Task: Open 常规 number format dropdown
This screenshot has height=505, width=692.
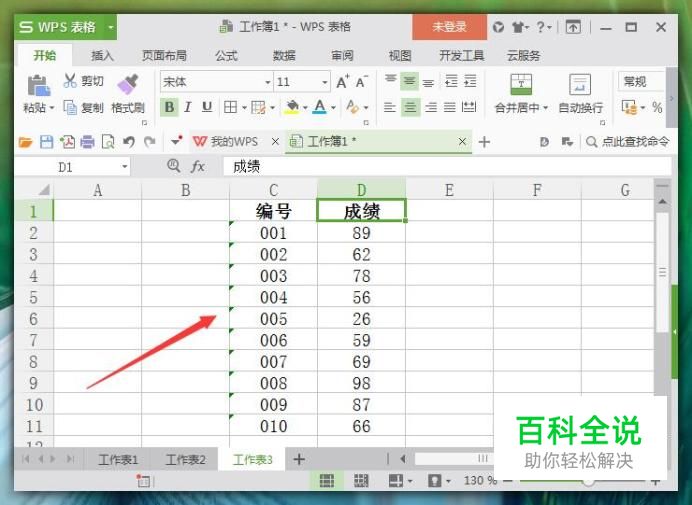Action: [641, 82]
